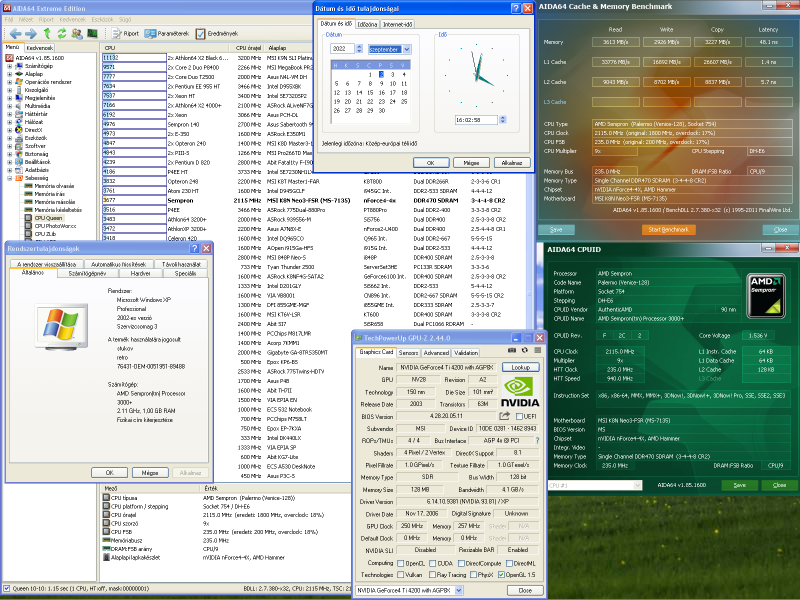Refresh AIDA64 with the green circular arrows
This screenshot has width=800, height=600.
(62, 34)
